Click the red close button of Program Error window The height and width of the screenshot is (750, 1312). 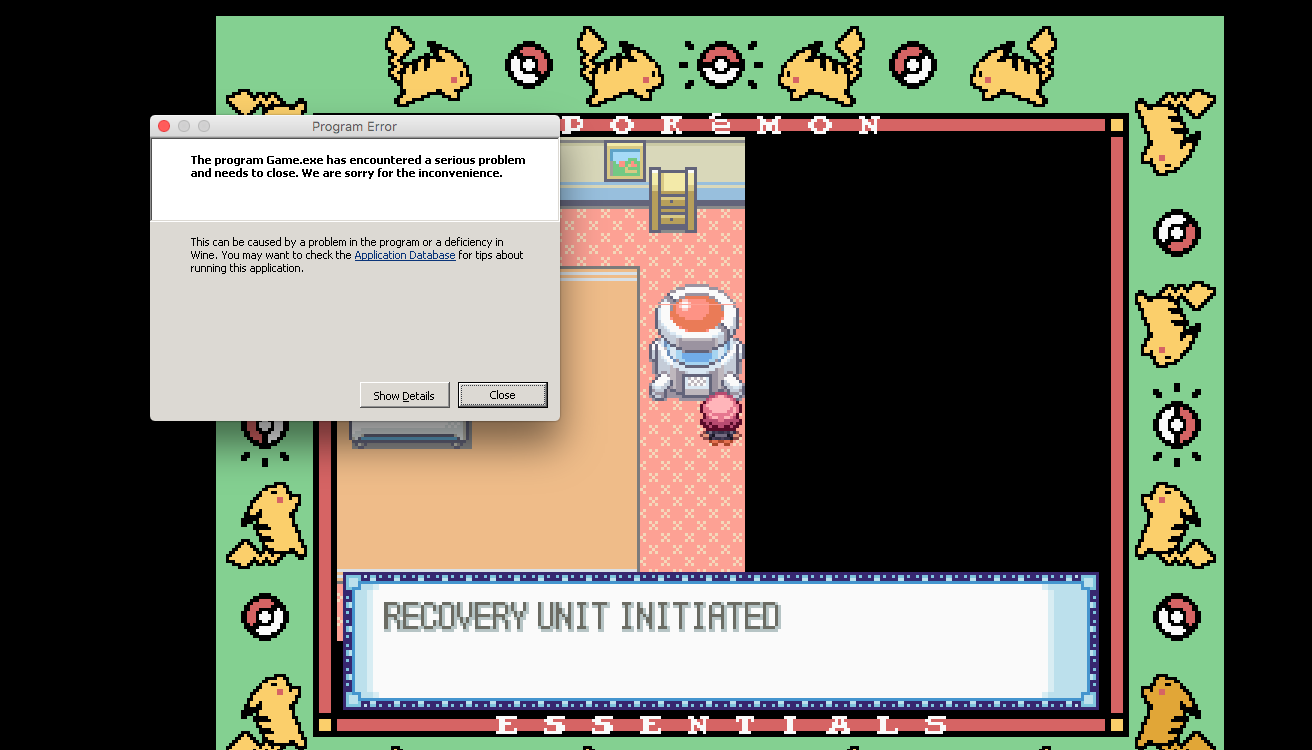point(164,126)
